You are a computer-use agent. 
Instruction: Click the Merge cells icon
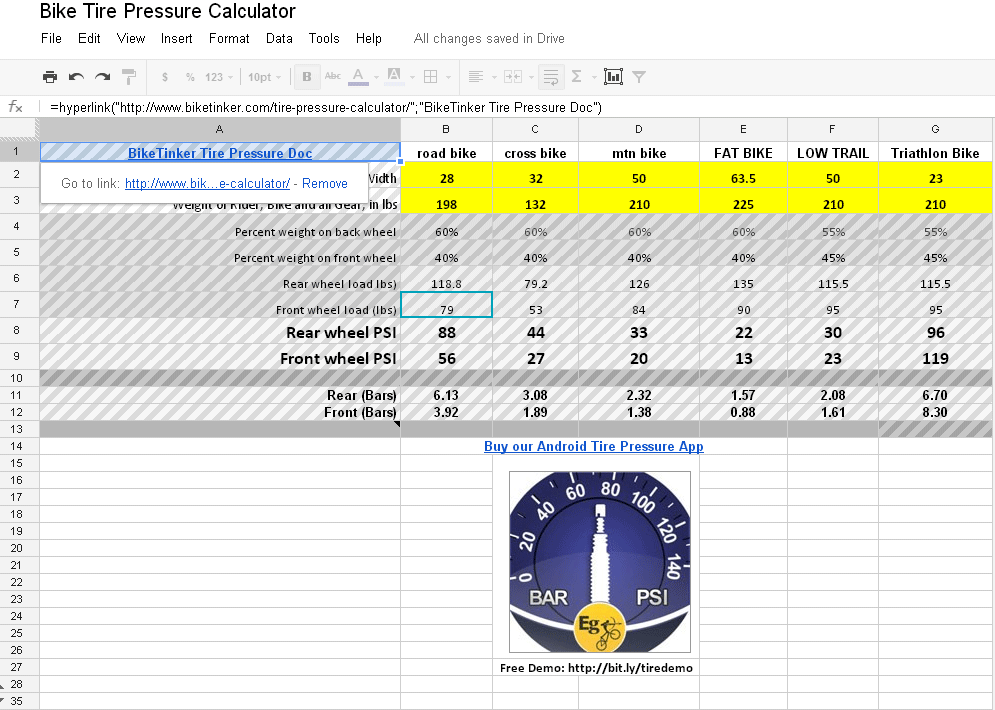pyautogui.click(x=511, y=77)
